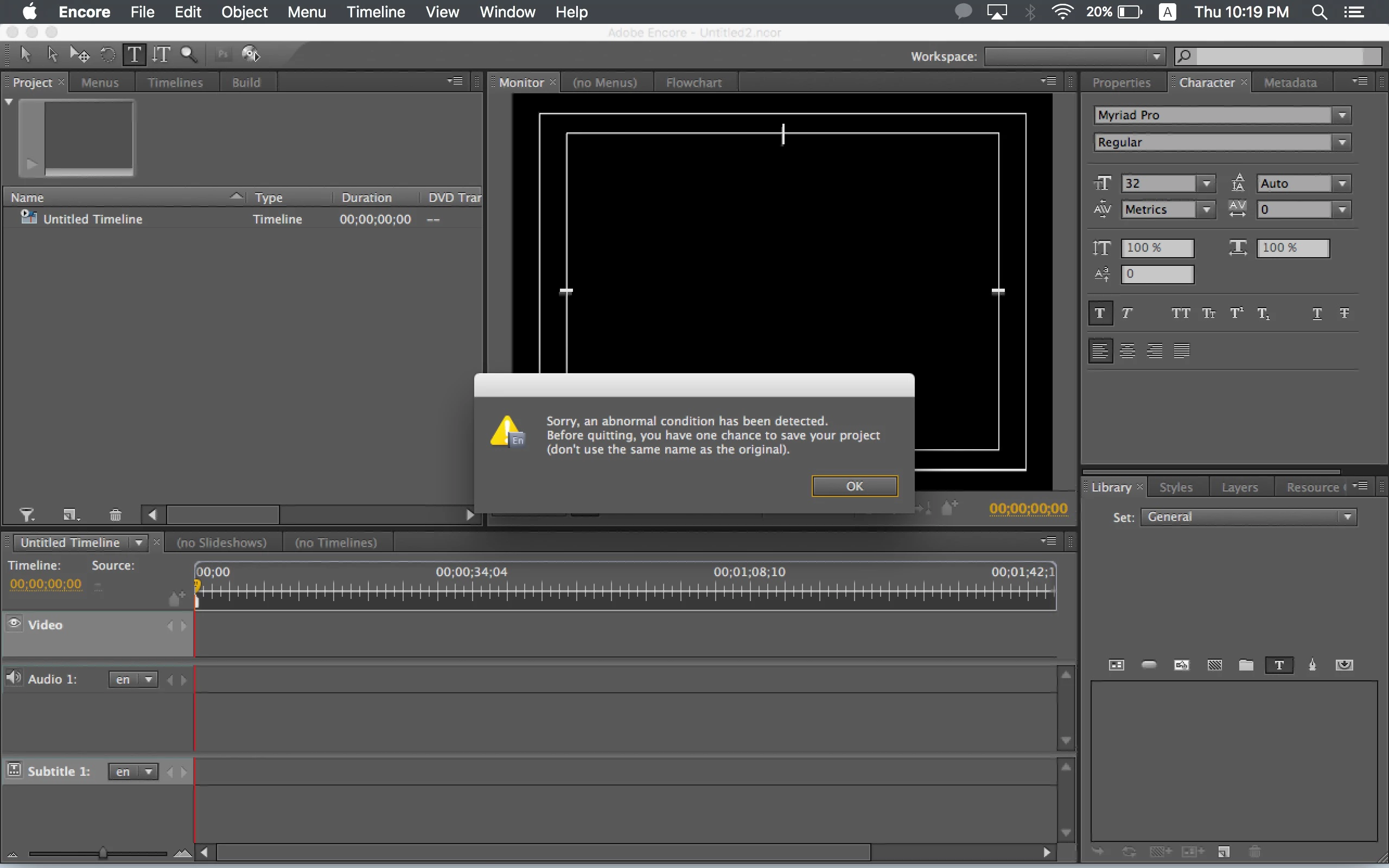The height and width of the screenshot is (868, 1389).
Task: Click the font size input field
Action: [1158, 183]
